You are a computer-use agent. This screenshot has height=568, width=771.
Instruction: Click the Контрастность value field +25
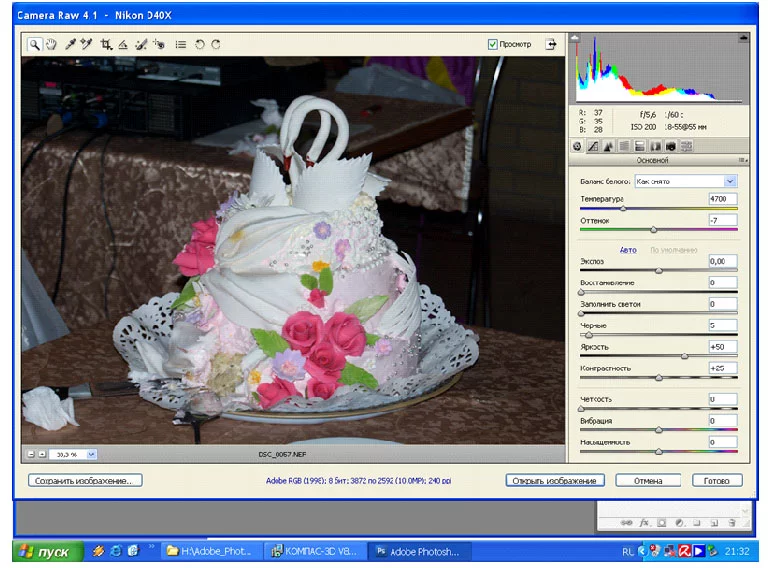click(x=722, y=368)
